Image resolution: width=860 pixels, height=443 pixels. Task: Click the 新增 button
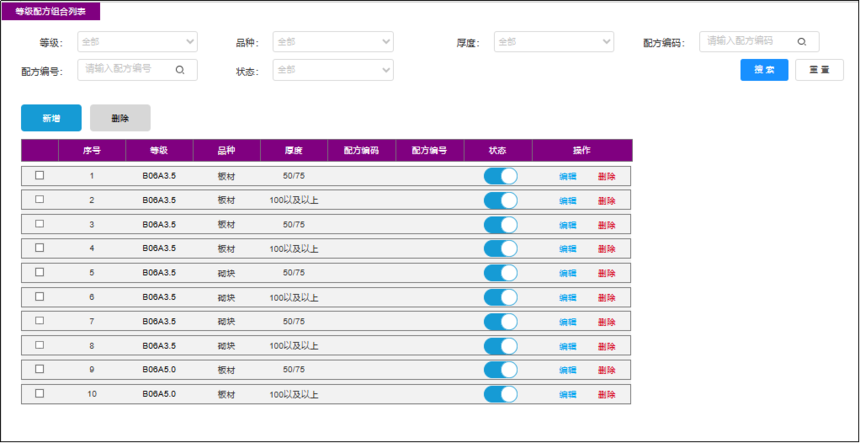51,118
